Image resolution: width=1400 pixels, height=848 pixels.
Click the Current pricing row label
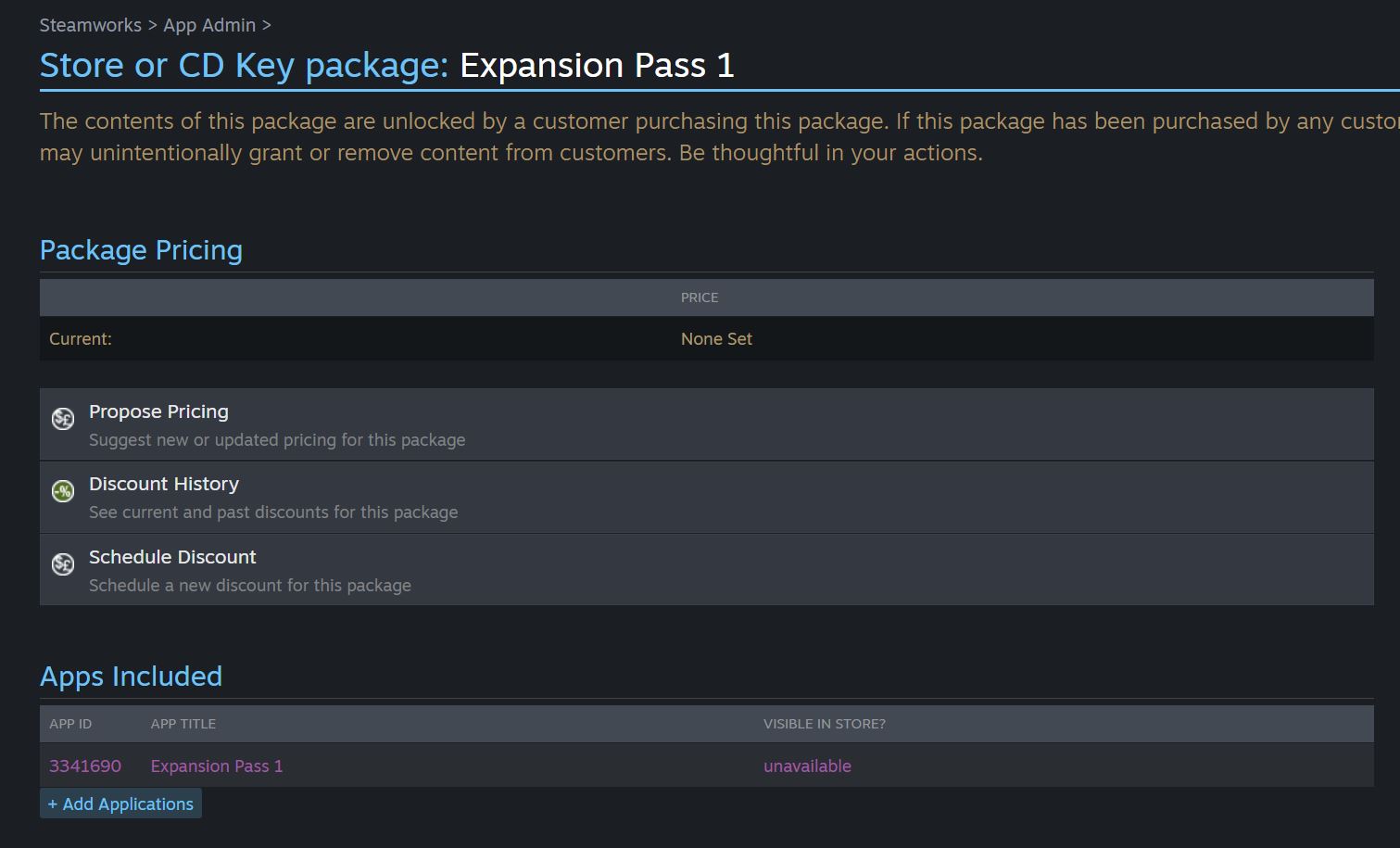tap(80, 338)
